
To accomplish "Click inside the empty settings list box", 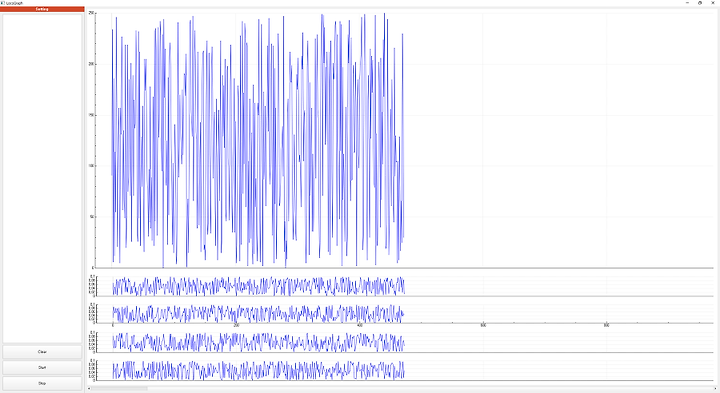I will click(42, 178).
